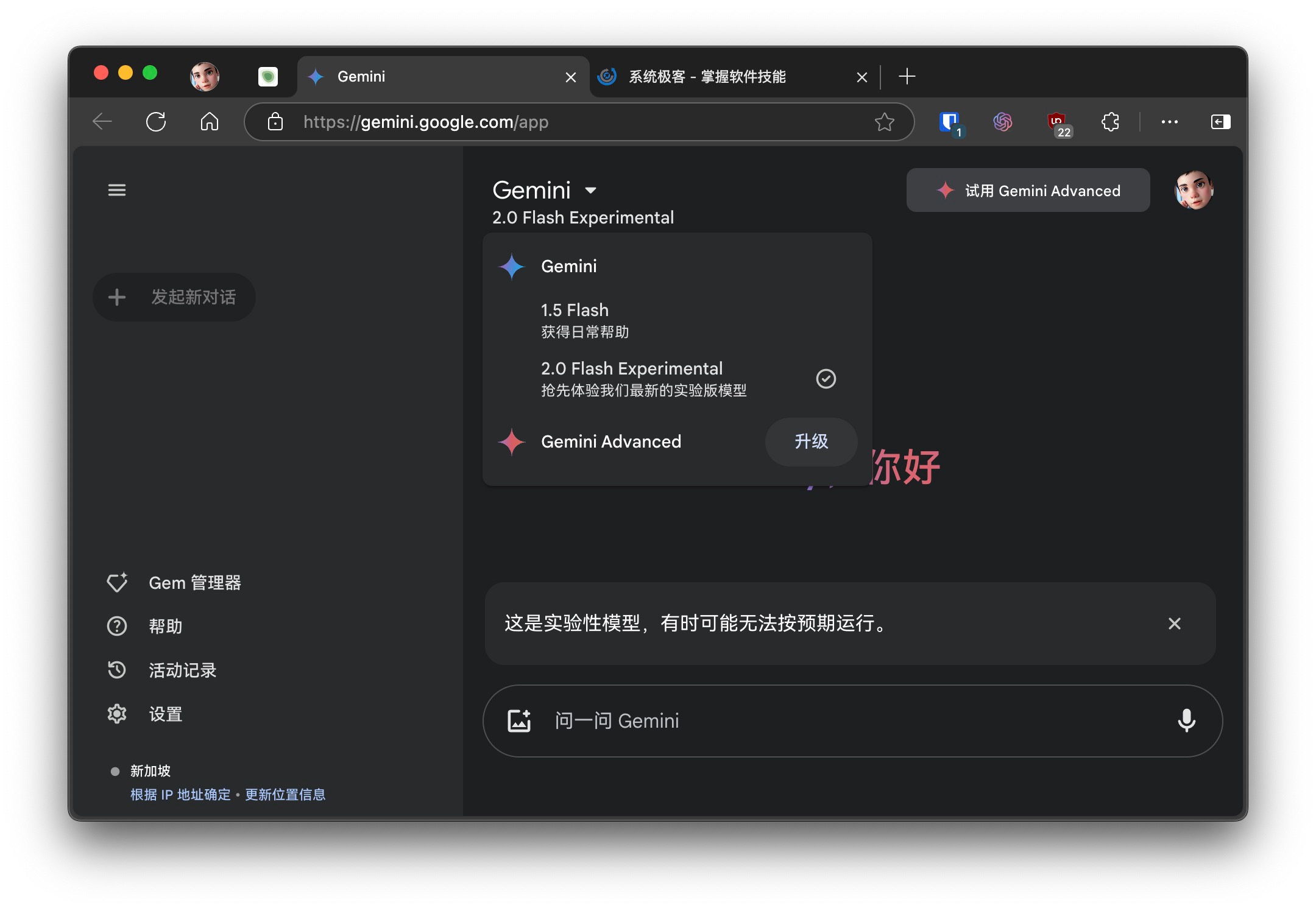
Task: Click 试用 Gemini Advanced button
Action: pos(1028,191)
